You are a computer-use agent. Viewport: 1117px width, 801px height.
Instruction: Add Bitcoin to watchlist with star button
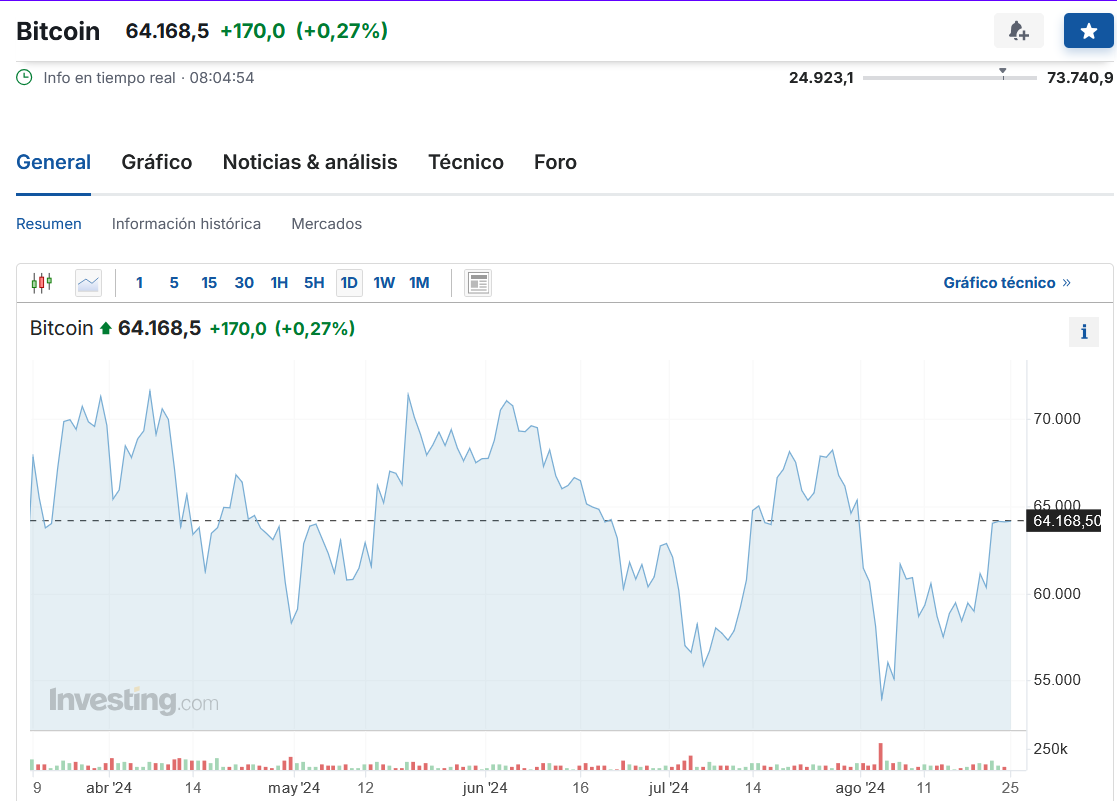[1089, 31]
